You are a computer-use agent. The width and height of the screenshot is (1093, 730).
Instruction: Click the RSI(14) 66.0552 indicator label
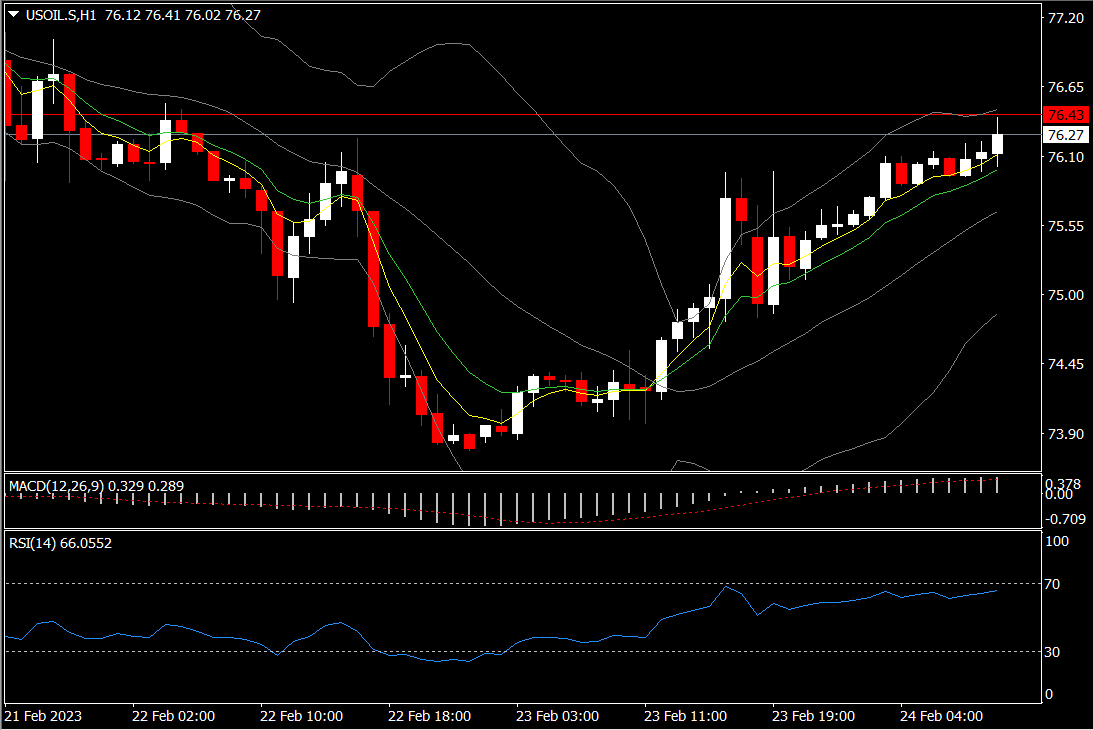click(60, 544)
